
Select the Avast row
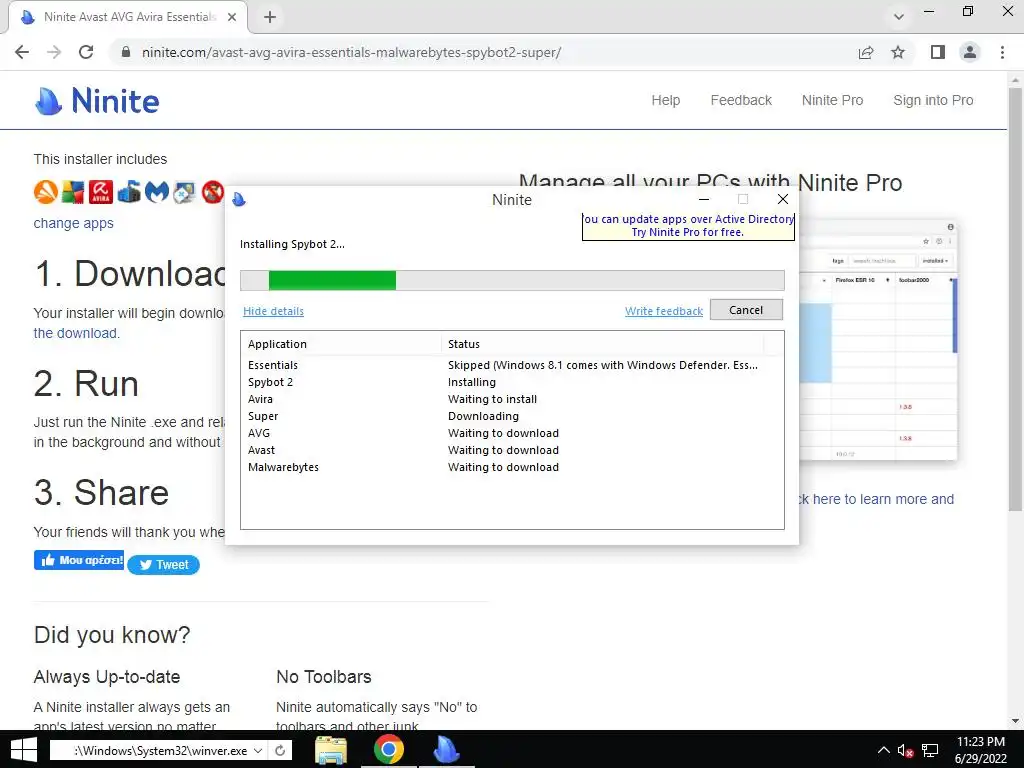512,450
